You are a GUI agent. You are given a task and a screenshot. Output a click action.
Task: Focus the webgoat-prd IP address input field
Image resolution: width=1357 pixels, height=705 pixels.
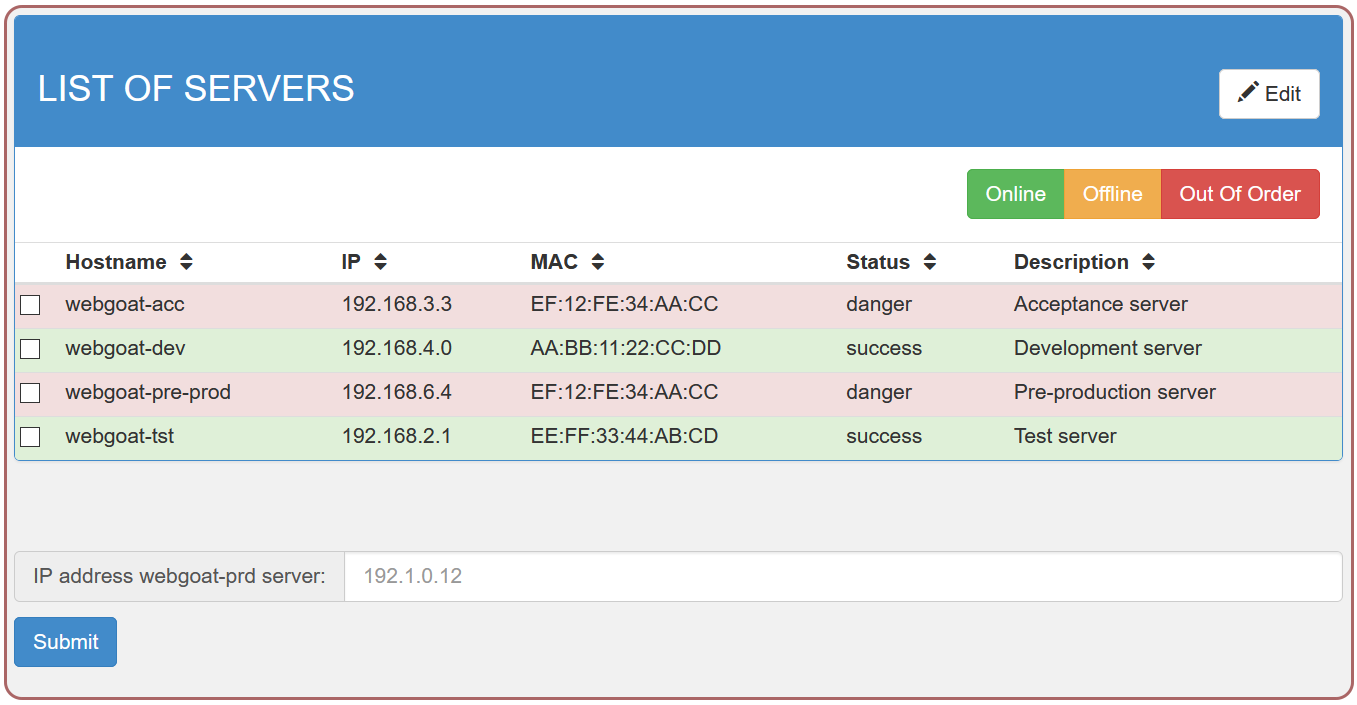click(x=842, y=577)
